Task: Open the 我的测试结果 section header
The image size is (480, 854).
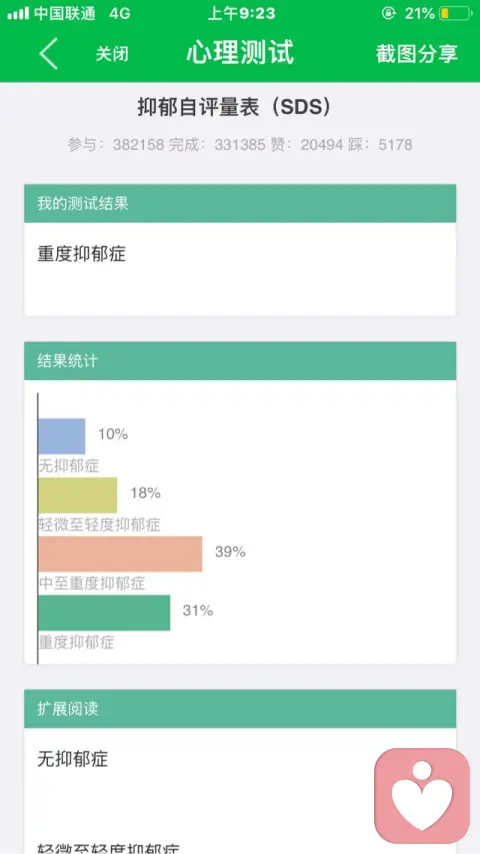Action: coord(240,204)
